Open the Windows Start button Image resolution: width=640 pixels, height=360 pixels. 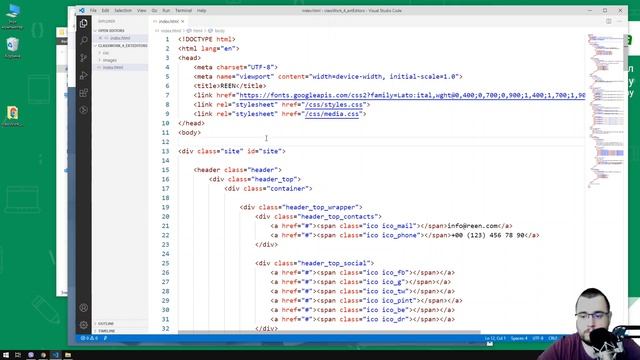pyautogui.click(x=6, y=355)
